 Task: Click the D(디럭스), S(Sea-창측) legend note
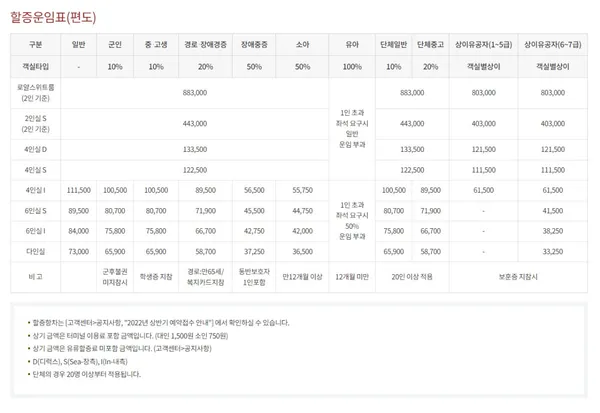[80, 361]
